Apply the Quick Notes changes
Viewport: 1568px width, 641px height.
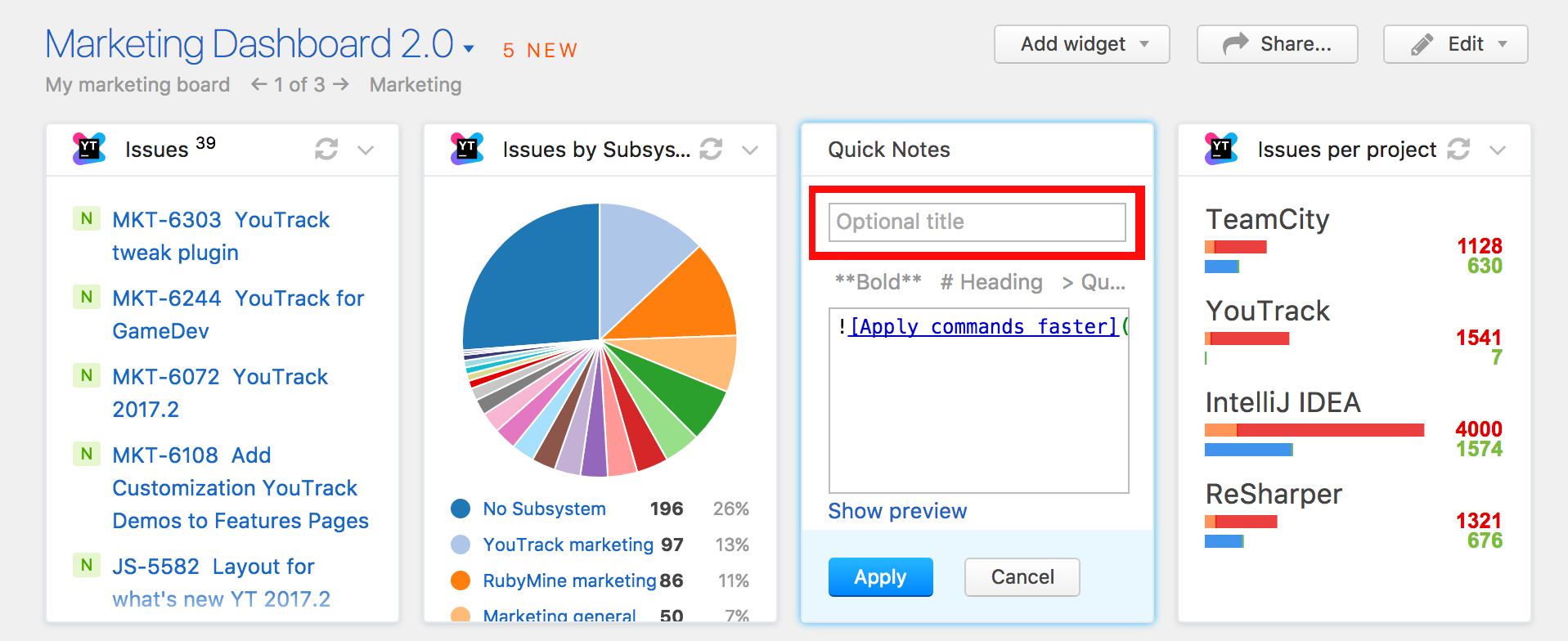point(881,577)
